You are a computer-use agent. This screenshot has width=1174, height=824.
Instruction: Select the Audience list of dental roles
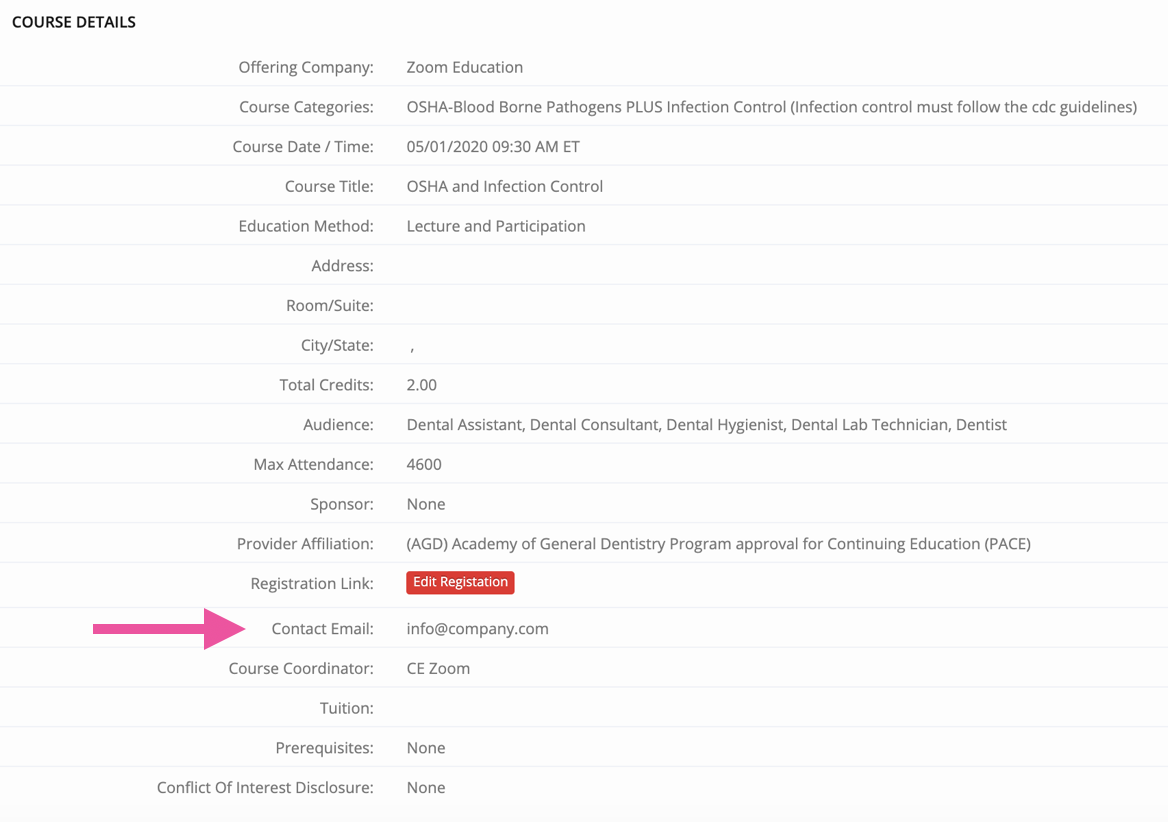coord(707,424)
